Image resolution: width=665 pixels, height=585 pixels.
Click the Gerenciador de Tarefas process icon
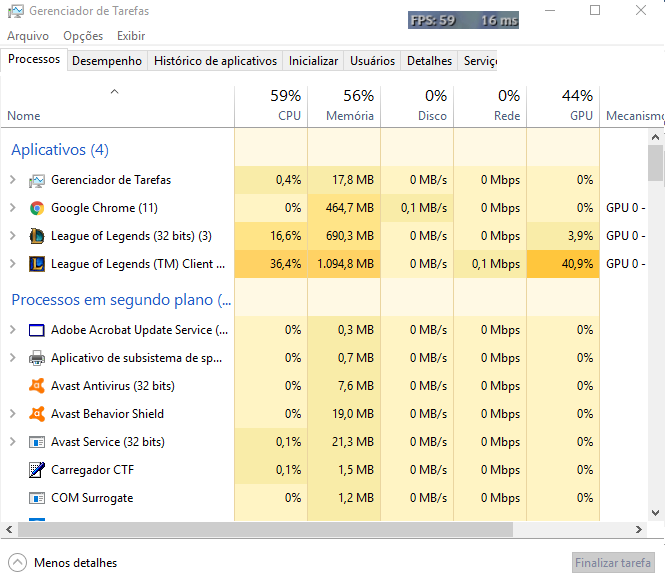click(x=37, y=181)
